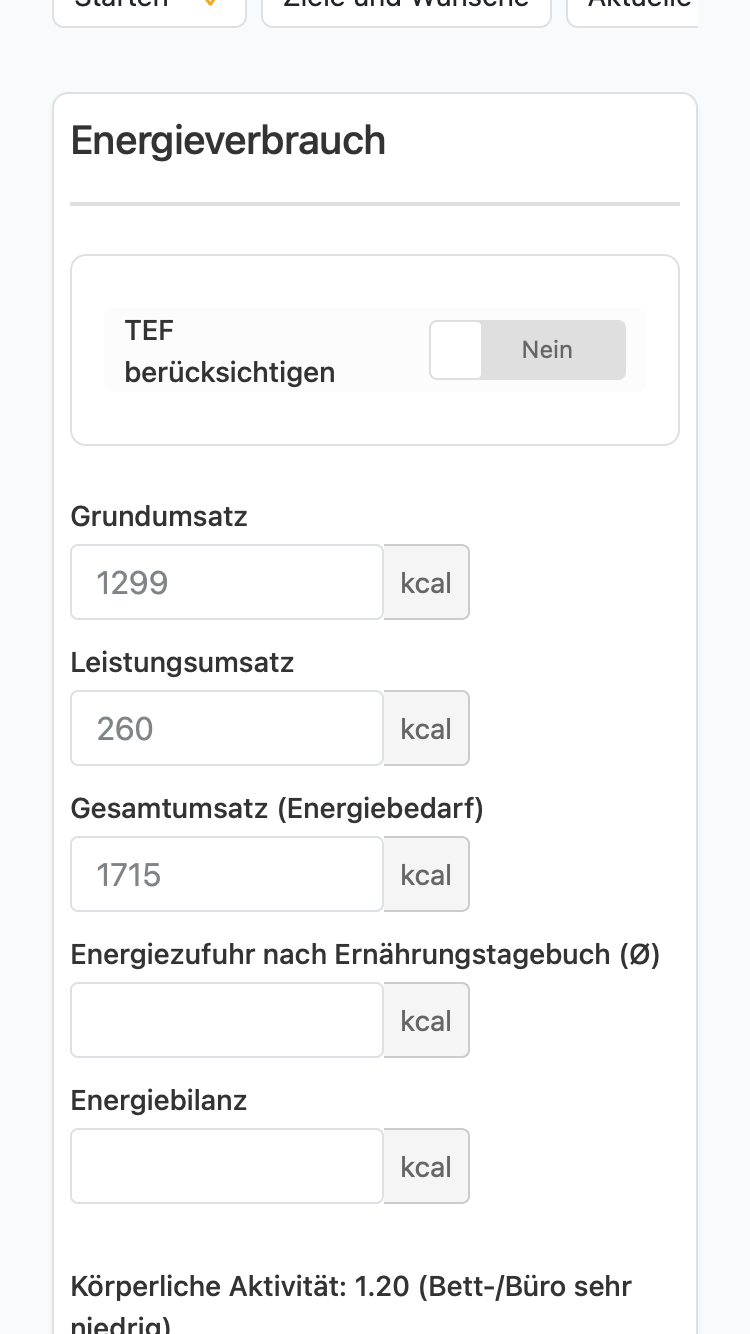Click the Energieverbrauch heading

(228, 141)
